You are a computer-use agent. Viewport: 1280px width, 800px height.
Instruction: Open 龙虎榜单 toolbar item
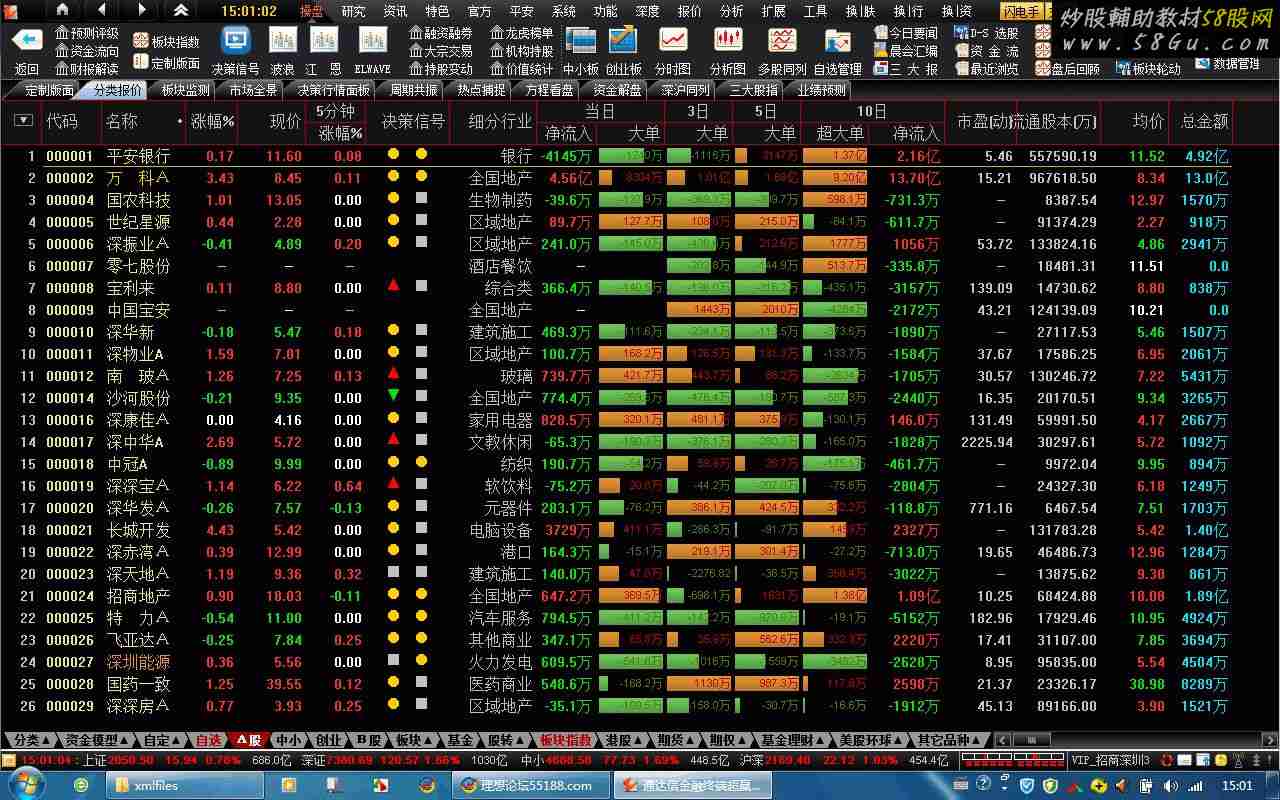pyautogui.click(x=521, y=33)
